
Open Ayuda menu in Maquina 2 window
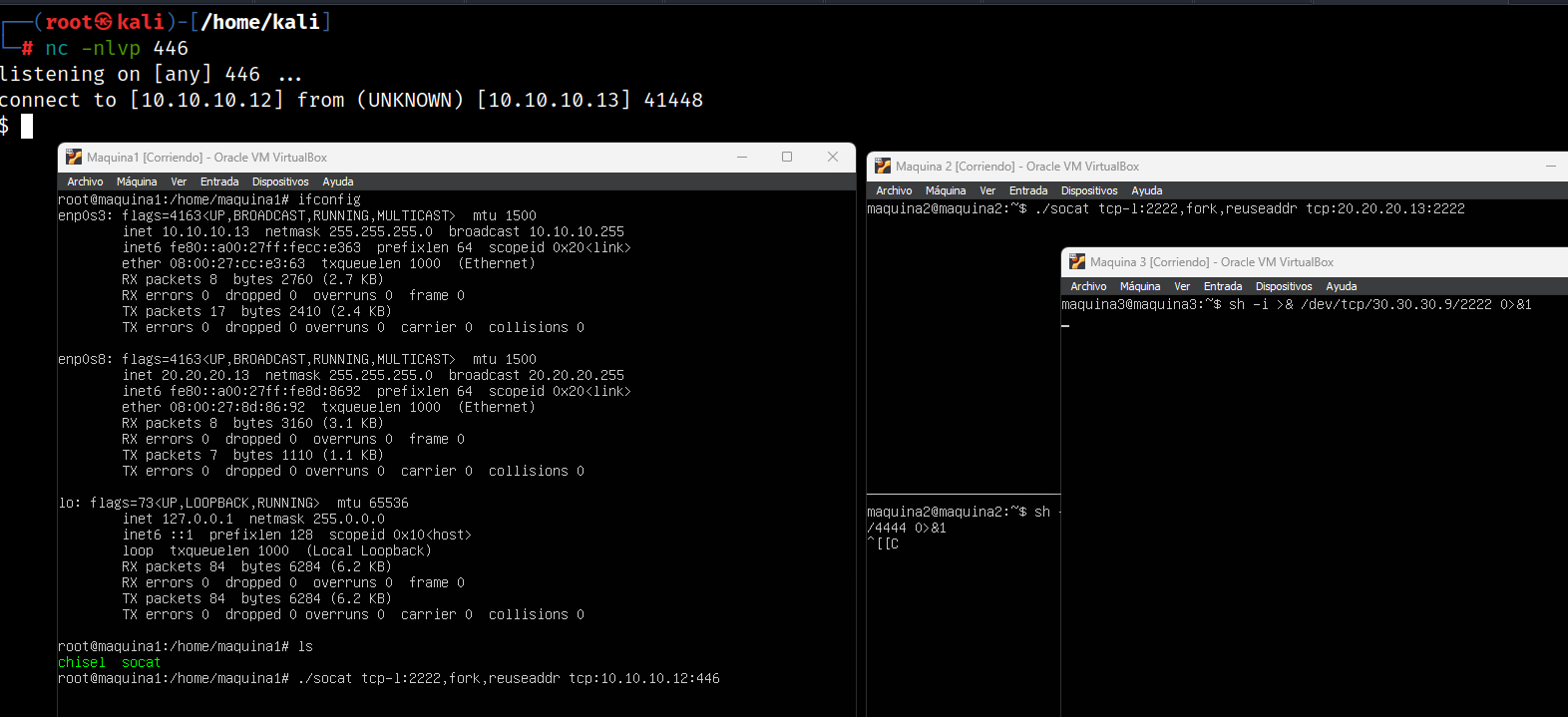click(1147, 190)
